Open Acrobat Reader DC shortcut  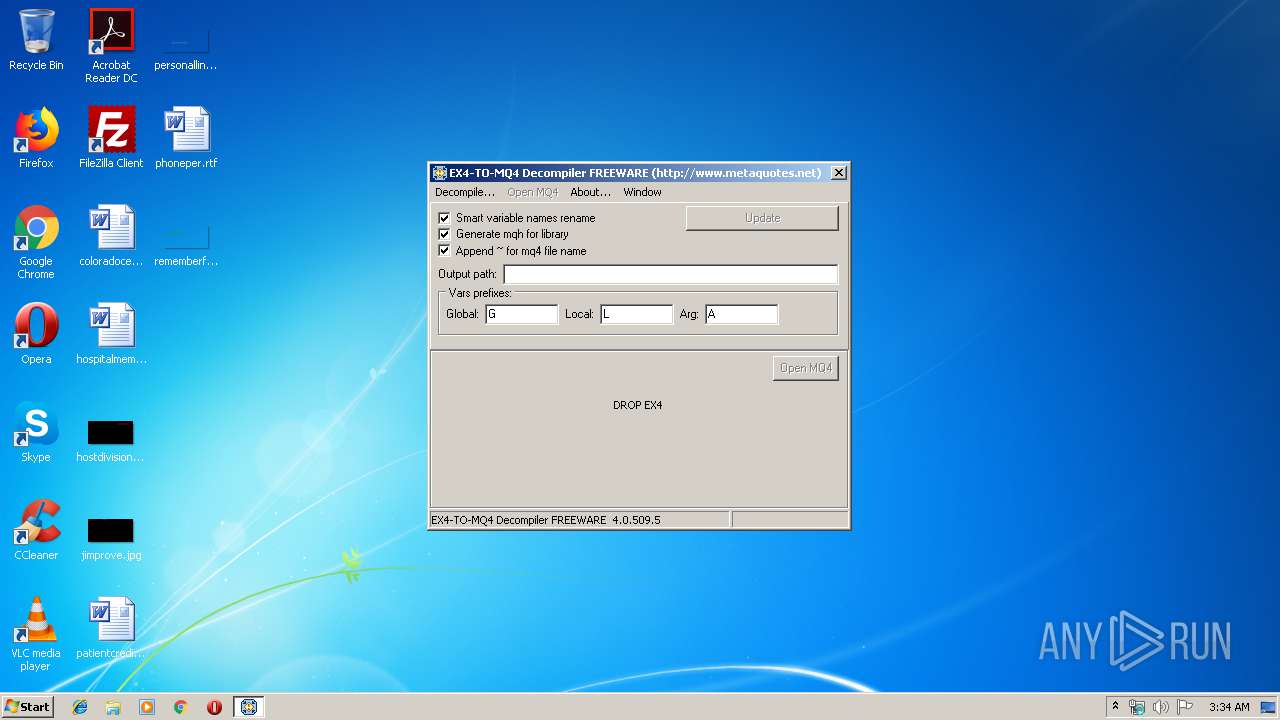pos(111,46)
